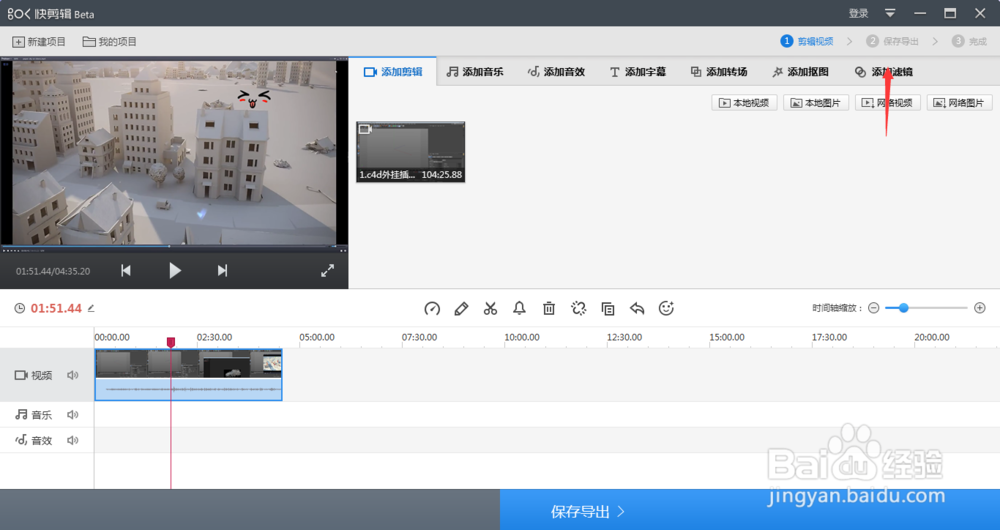
Task: Click step 1 剪辑视频
Action: pos(807,41)
